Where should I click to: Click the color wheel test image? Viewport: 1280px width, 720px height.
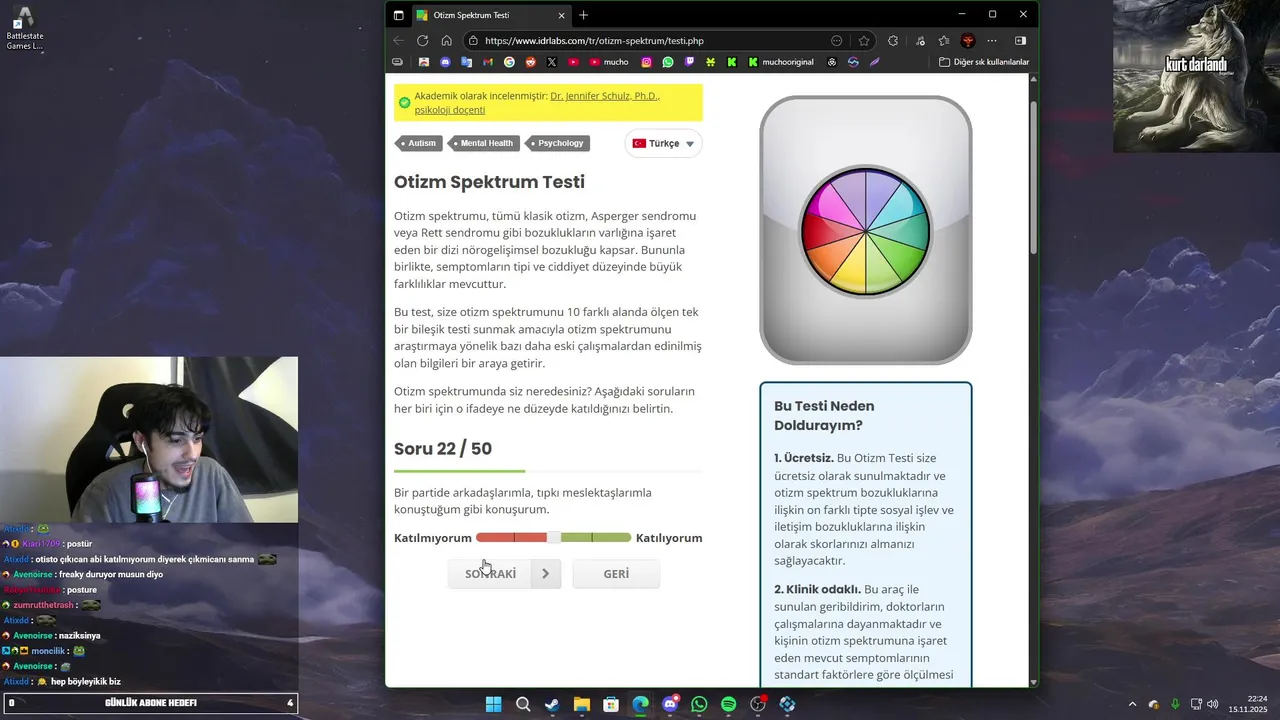point(865,231)
